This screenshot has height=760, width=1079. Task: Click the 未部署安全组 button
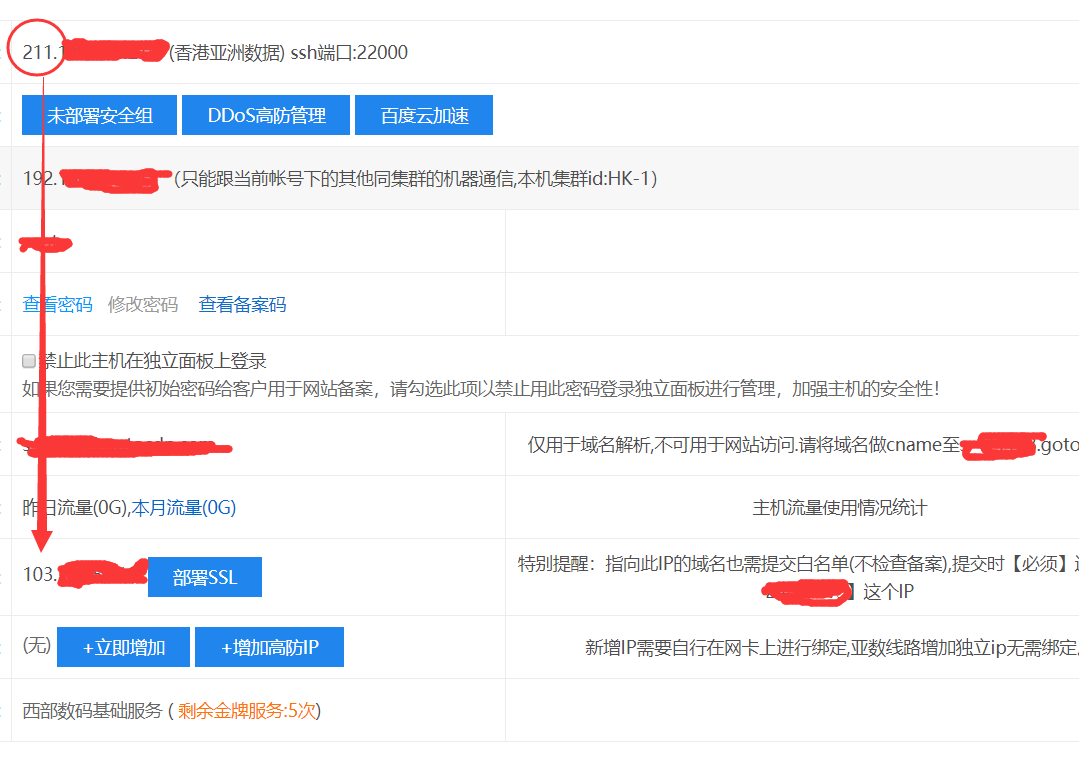100,115
